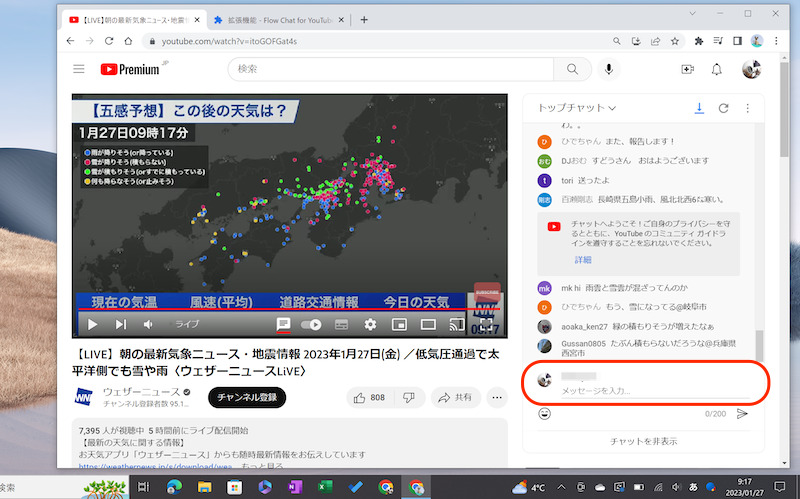
Task: Toggle the autoplay switch in player
Action: tap(312, 324)
